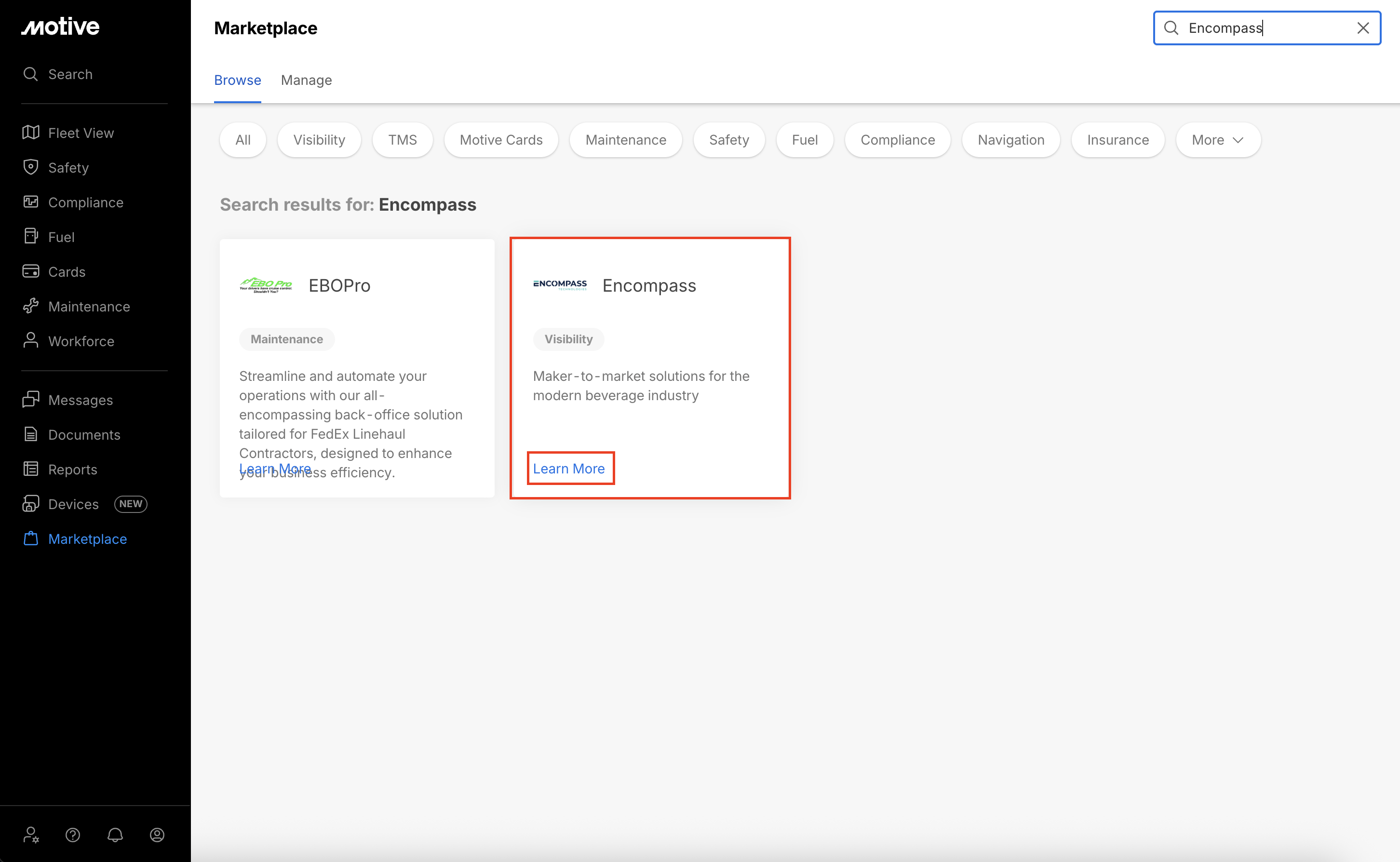
Task: Click the notifications bell icon
Action: 115,835
